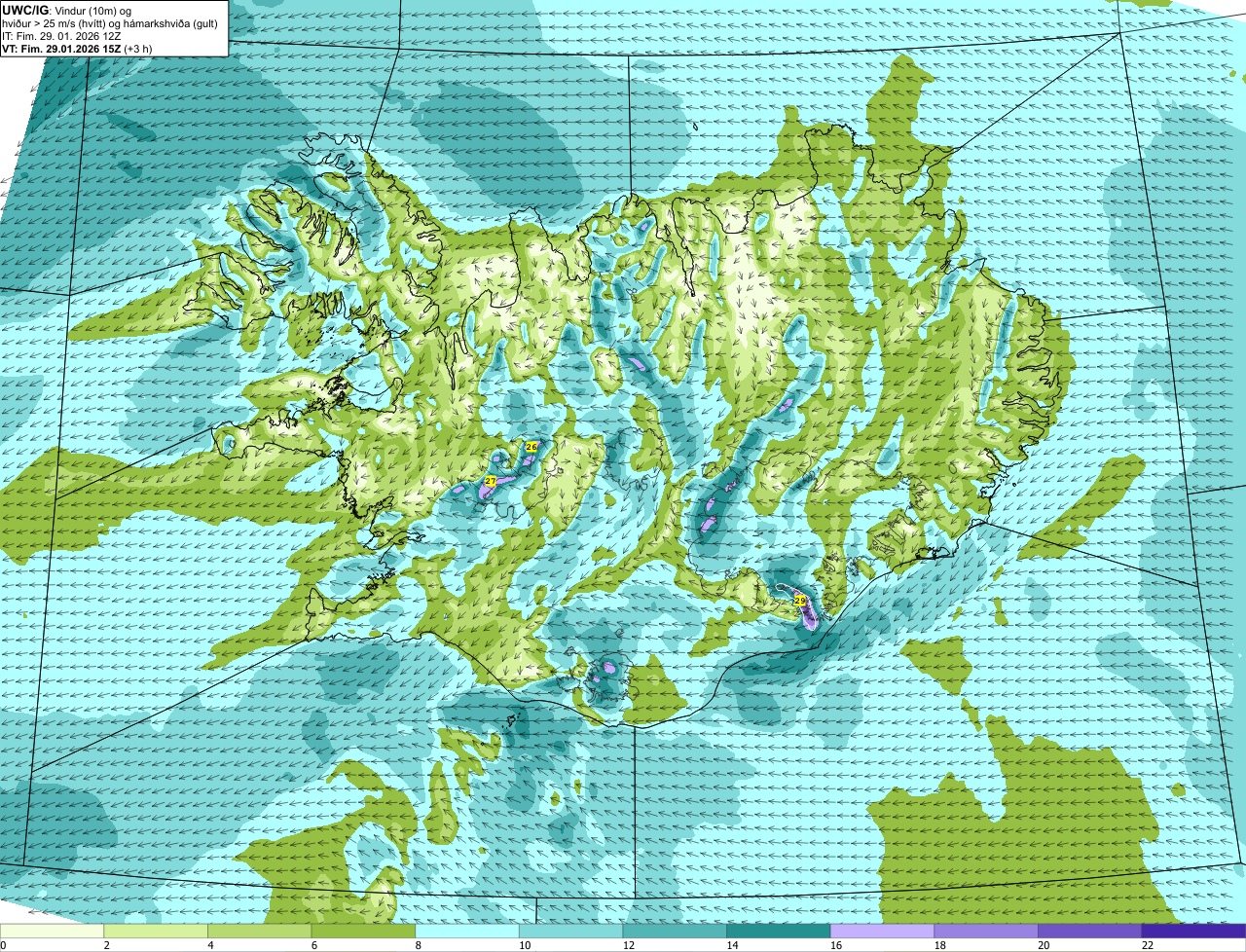Click the scale tick number 4
This screenshot has width=1246, height=952.
click(x=210, y=945)
